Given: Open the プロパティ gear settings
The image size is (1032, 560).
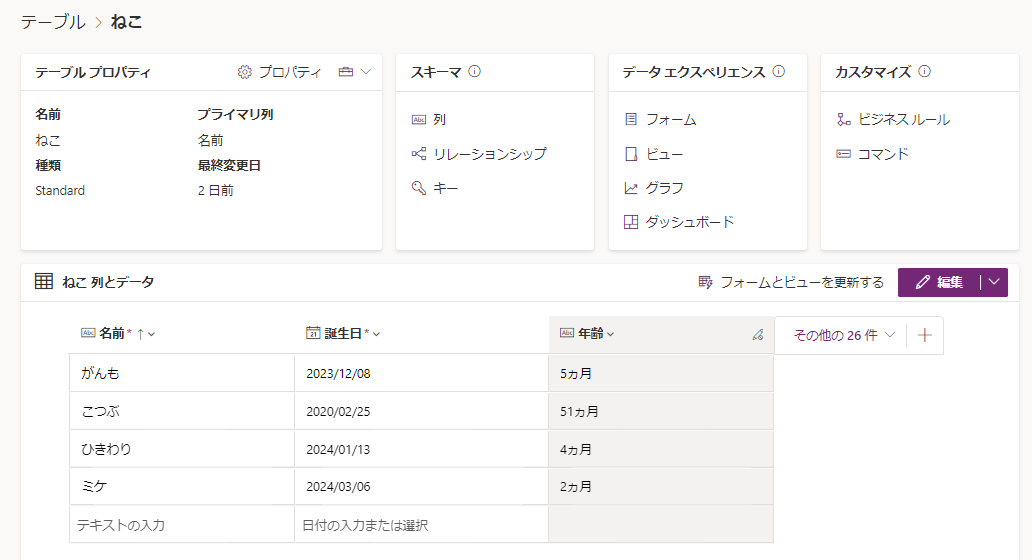Looking at the screenshot, I should point(279,72).
